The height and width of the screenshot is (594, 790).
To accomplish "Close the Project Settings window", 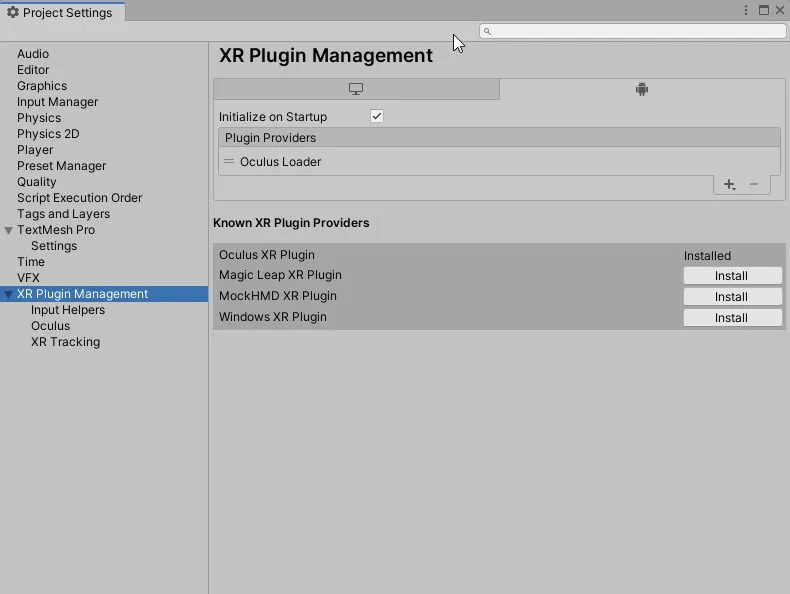I will pyautogui.click(x=779, y=11).
